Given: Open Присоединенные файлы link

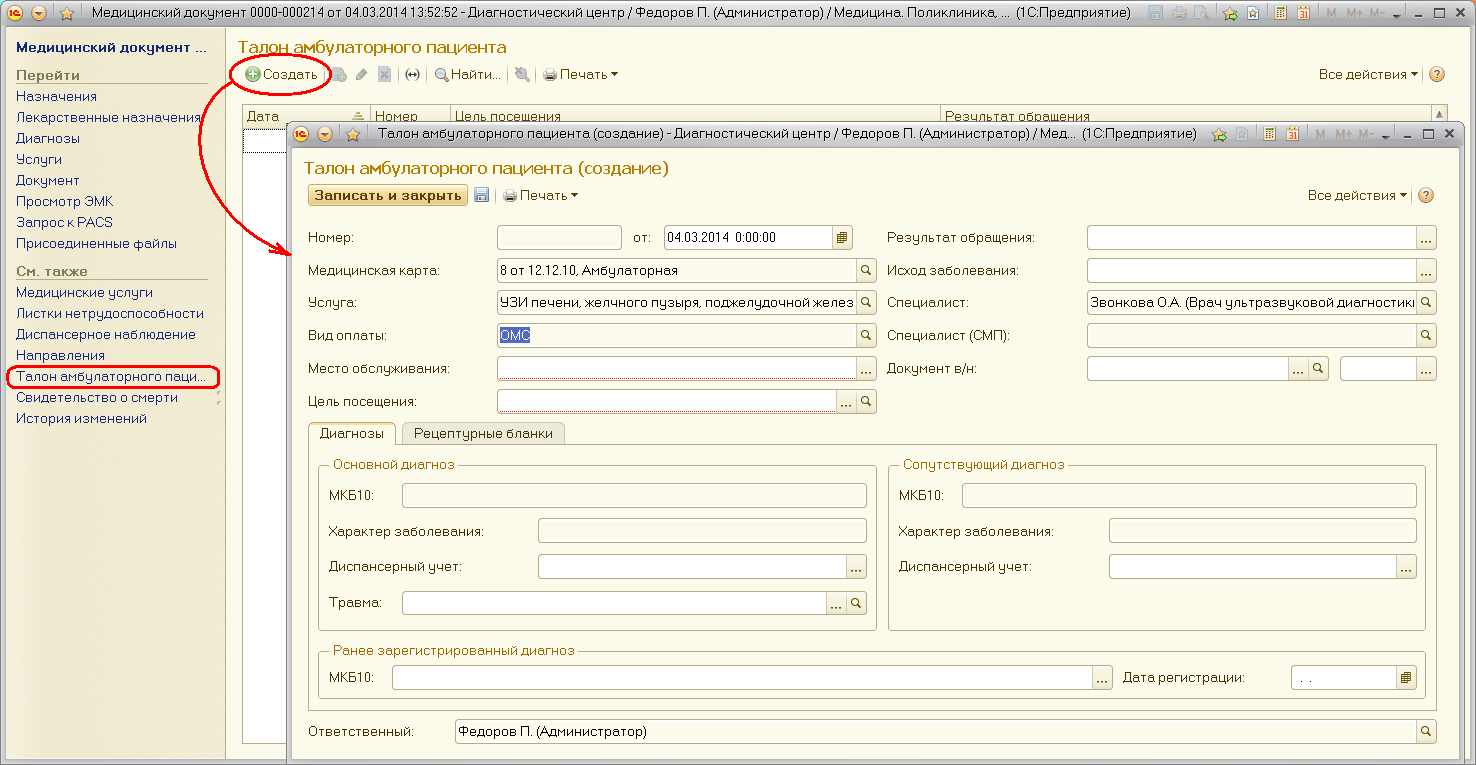Looking at the screenshot, I should (x=96, y=244).
